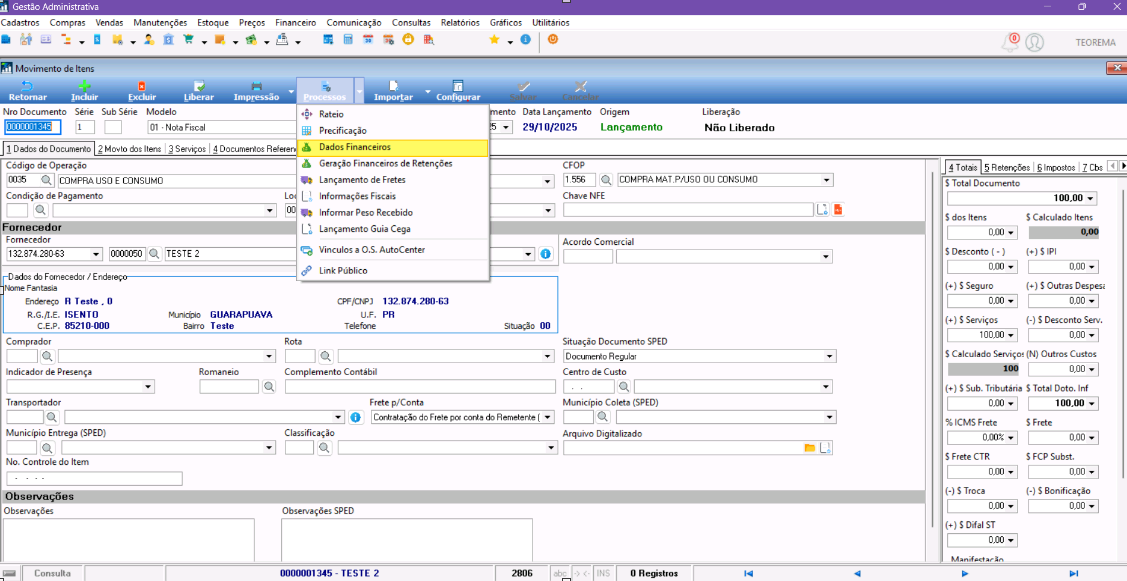
Task: Click the blue info icon in top toolbar
Action: [x=525, y=40]
